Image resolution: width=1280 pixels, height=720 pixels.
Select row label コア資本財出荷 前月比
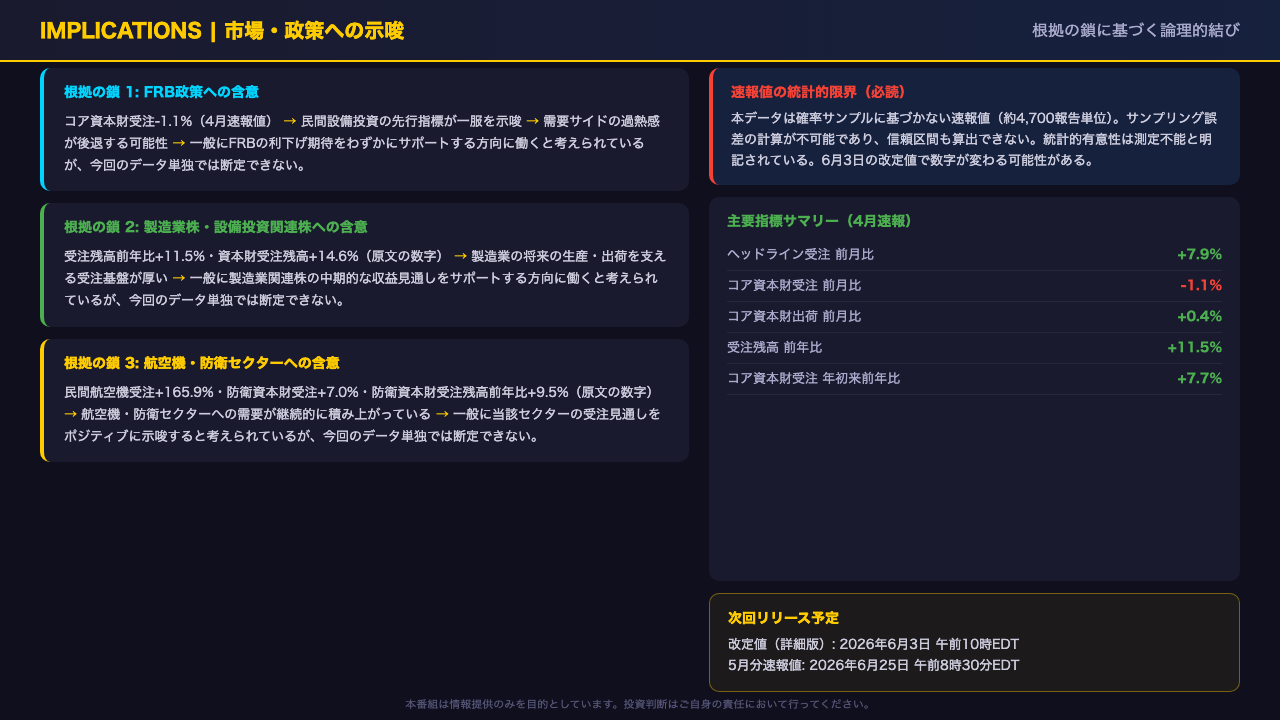pos(794,317)
